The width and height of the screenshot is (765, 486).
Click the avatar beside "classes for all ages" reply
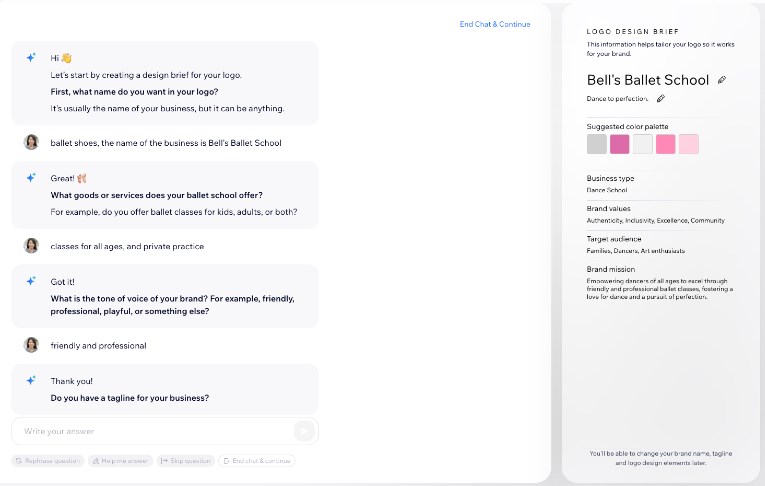coord(31,245)
